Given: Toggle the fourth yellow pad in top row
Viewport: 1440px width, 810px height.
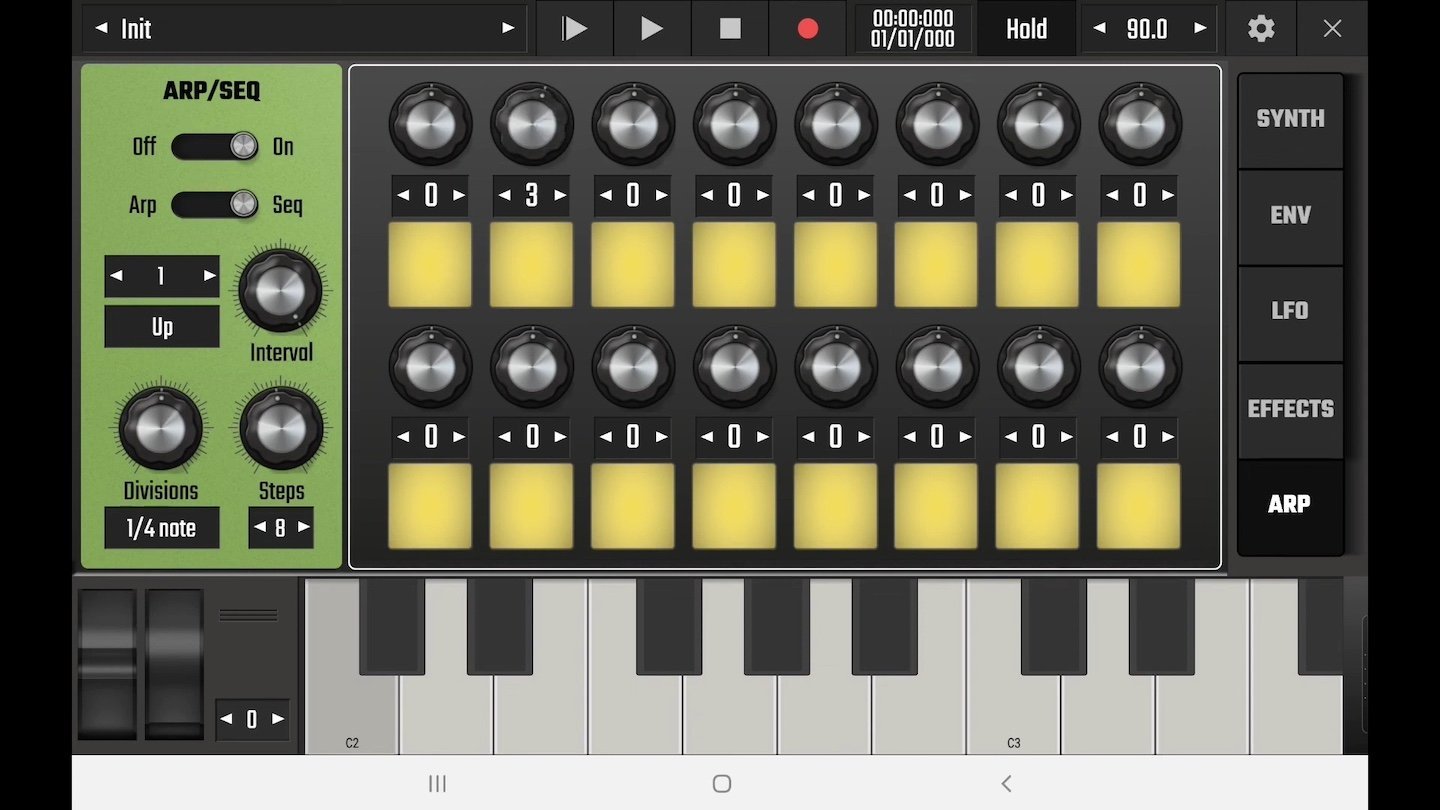Looking at the screenshot, I should coord(734,264).
